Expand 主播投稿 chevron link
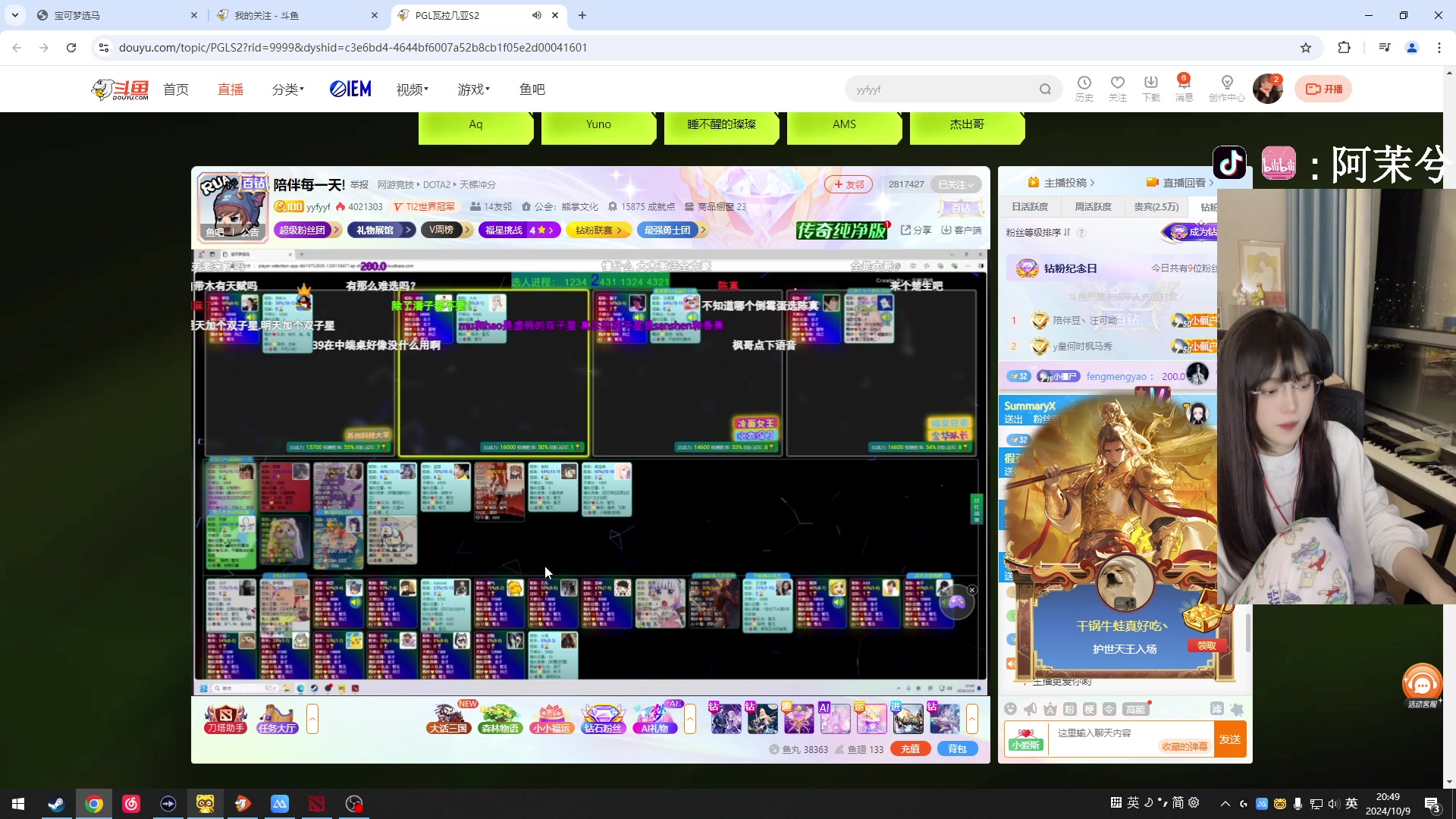Viewport: 1456px width, 819px height. coord(1062,183)
